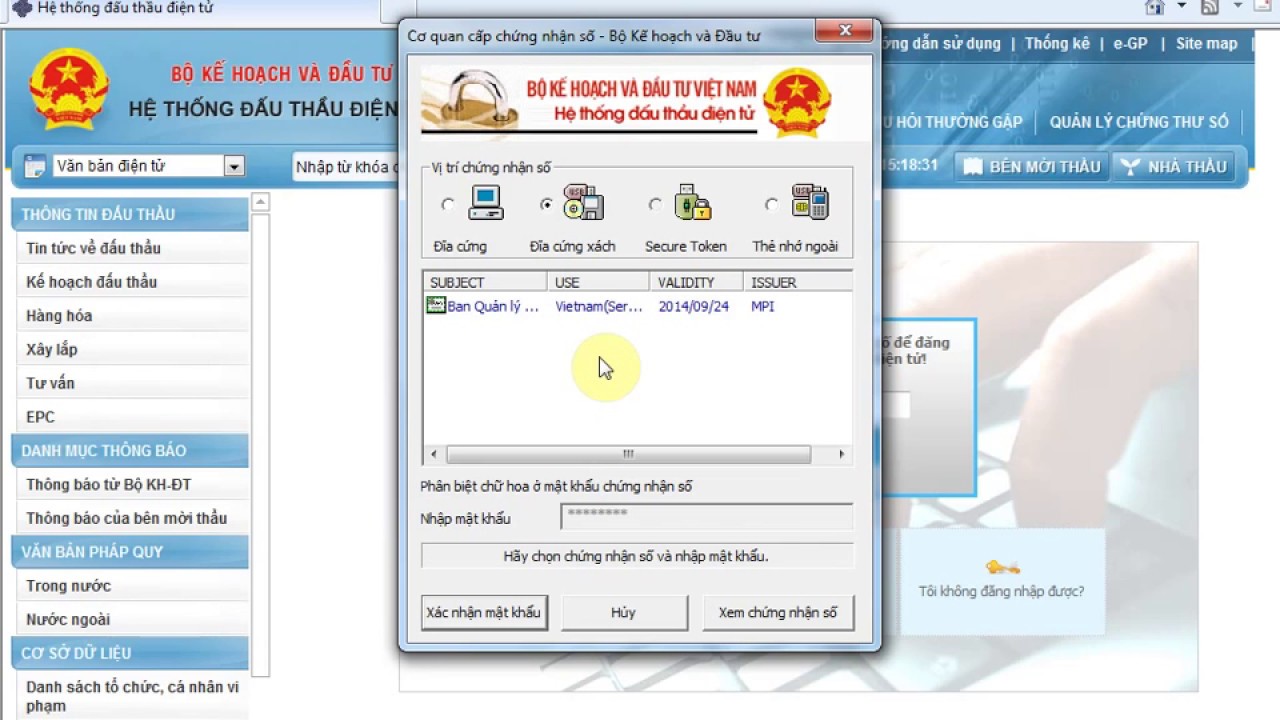Click the external memory card phone icon

tap(810, 202)
